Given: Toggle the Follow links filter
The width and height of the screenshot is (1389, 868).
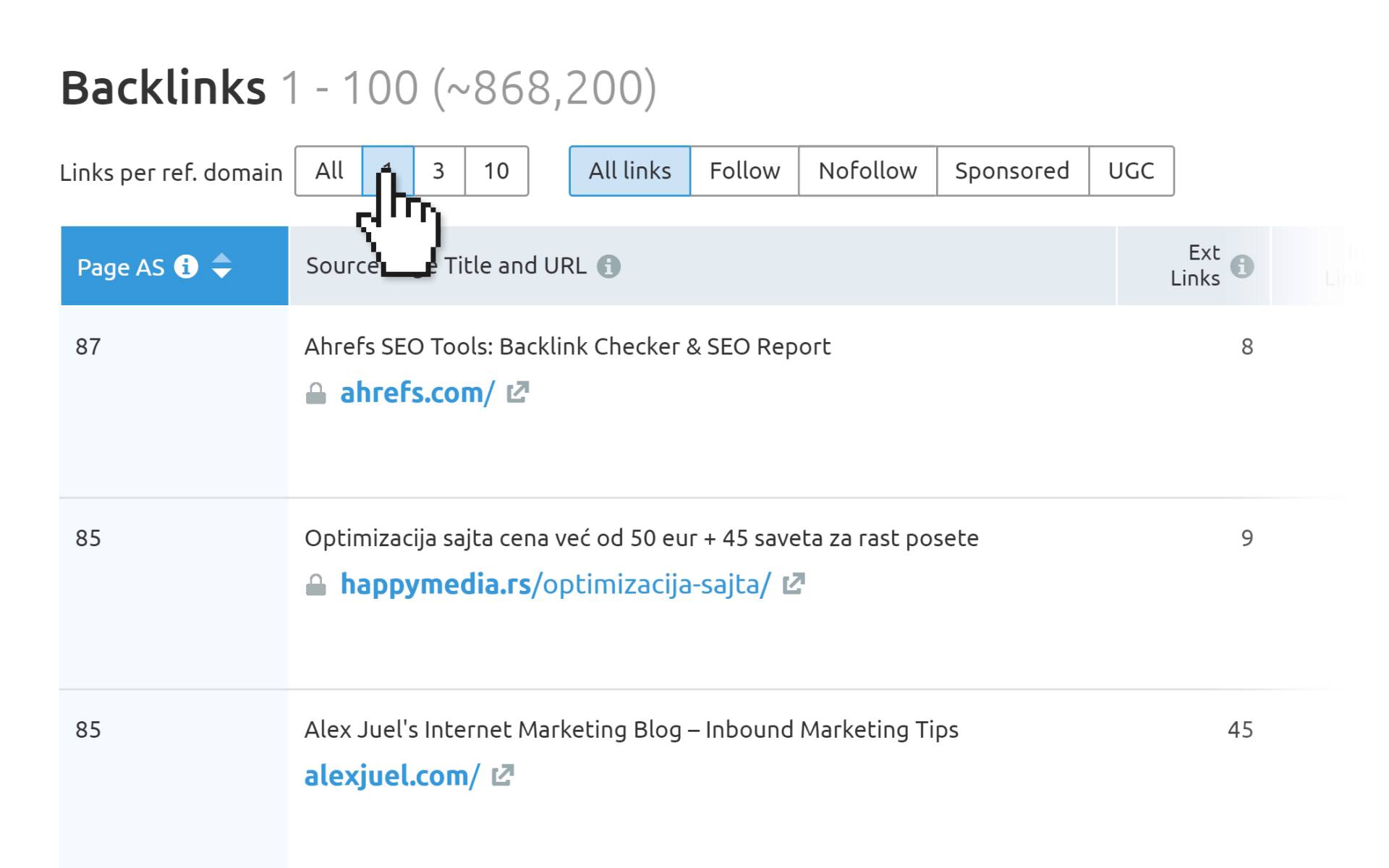Looking at the screenshot, I should (744, 170).
